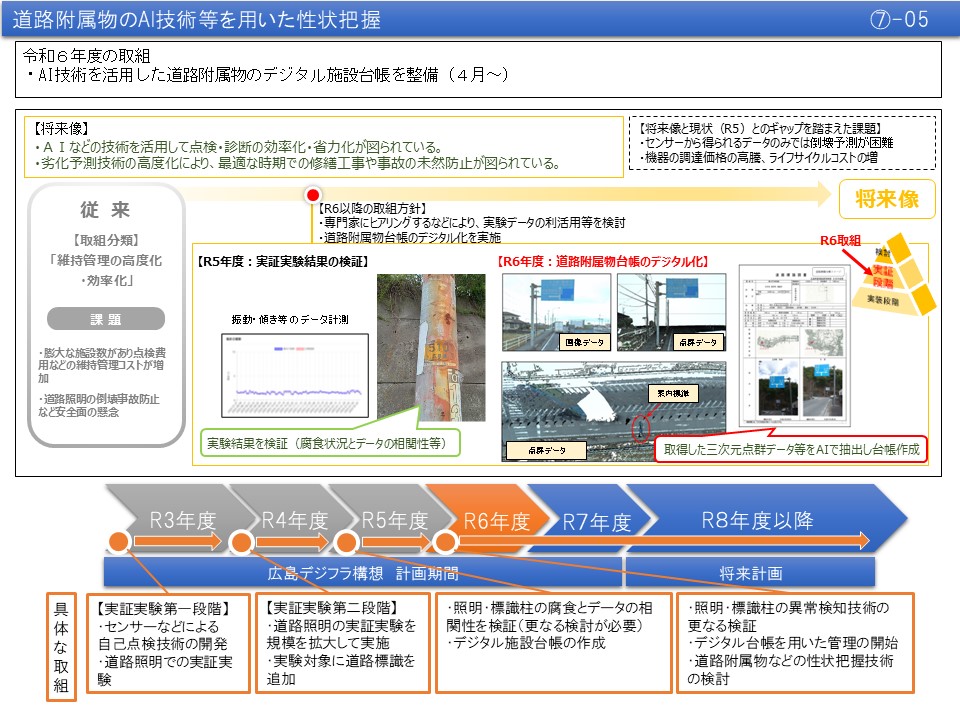Screen dimensions: 960x720
Task: Click the rusted pole photo
Action: tap(431, 347)
